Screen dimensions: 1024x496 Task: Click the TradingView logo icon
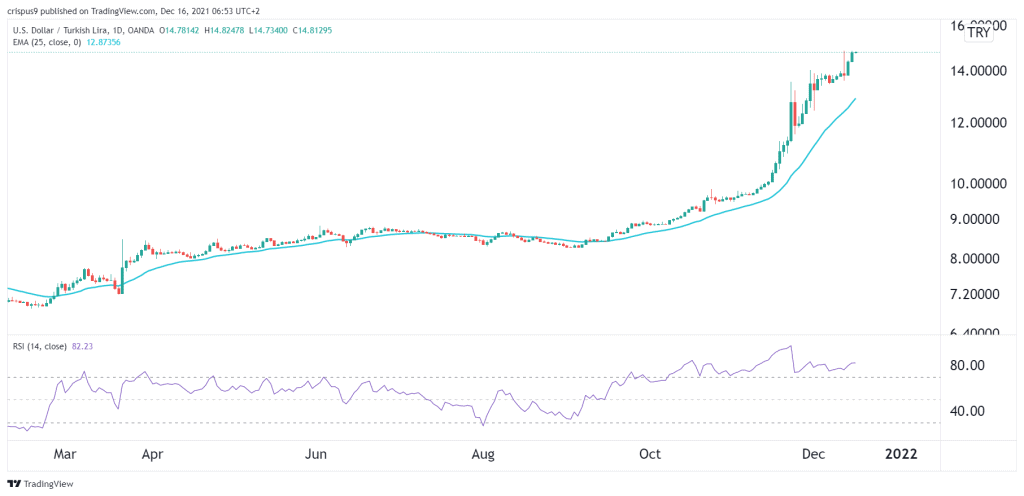(13, 484)
